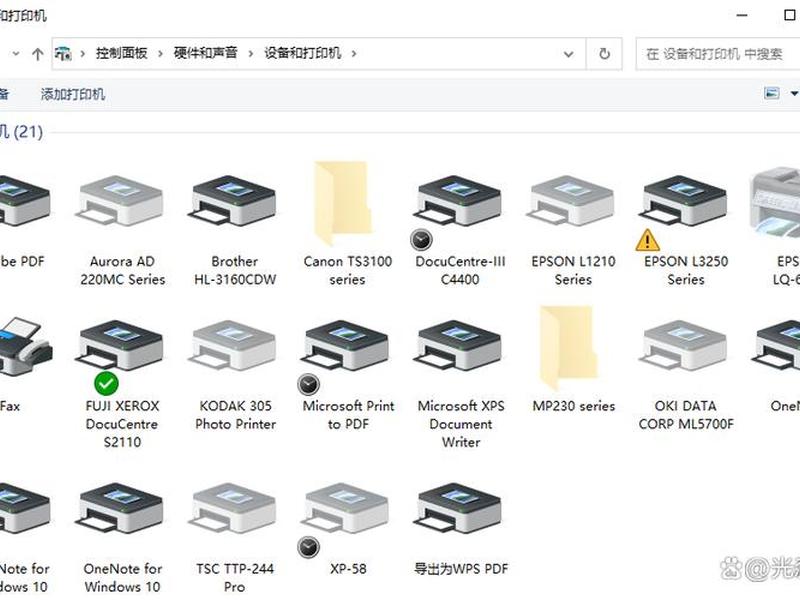The width and height of the screenshot is (800, 600).
Task: Select the OneNote for Windows 10 printer icon
Action: (121, 508)
